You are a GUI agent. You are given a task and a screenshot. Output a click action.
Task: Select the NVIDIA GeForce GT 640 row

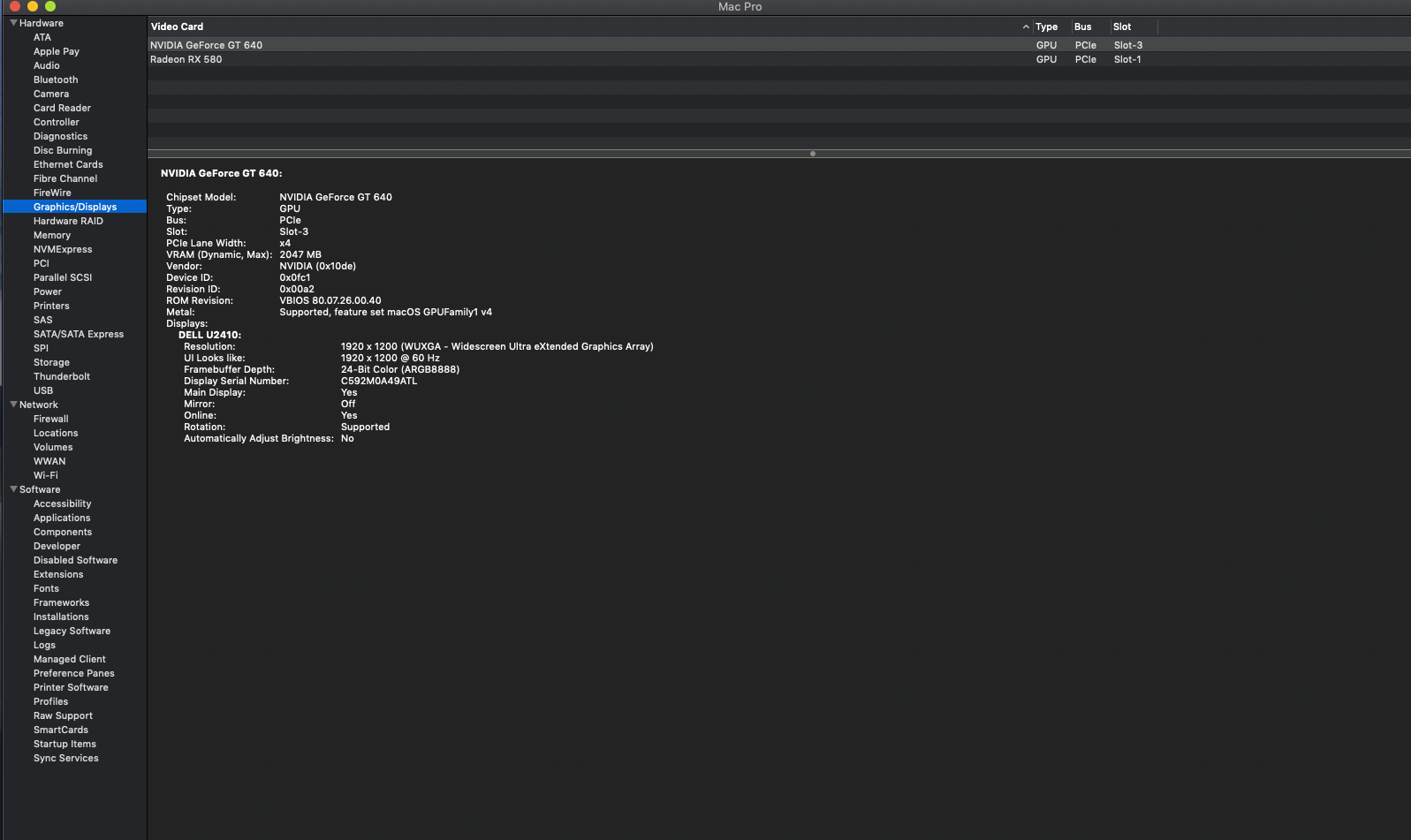[x=779, y=45]
